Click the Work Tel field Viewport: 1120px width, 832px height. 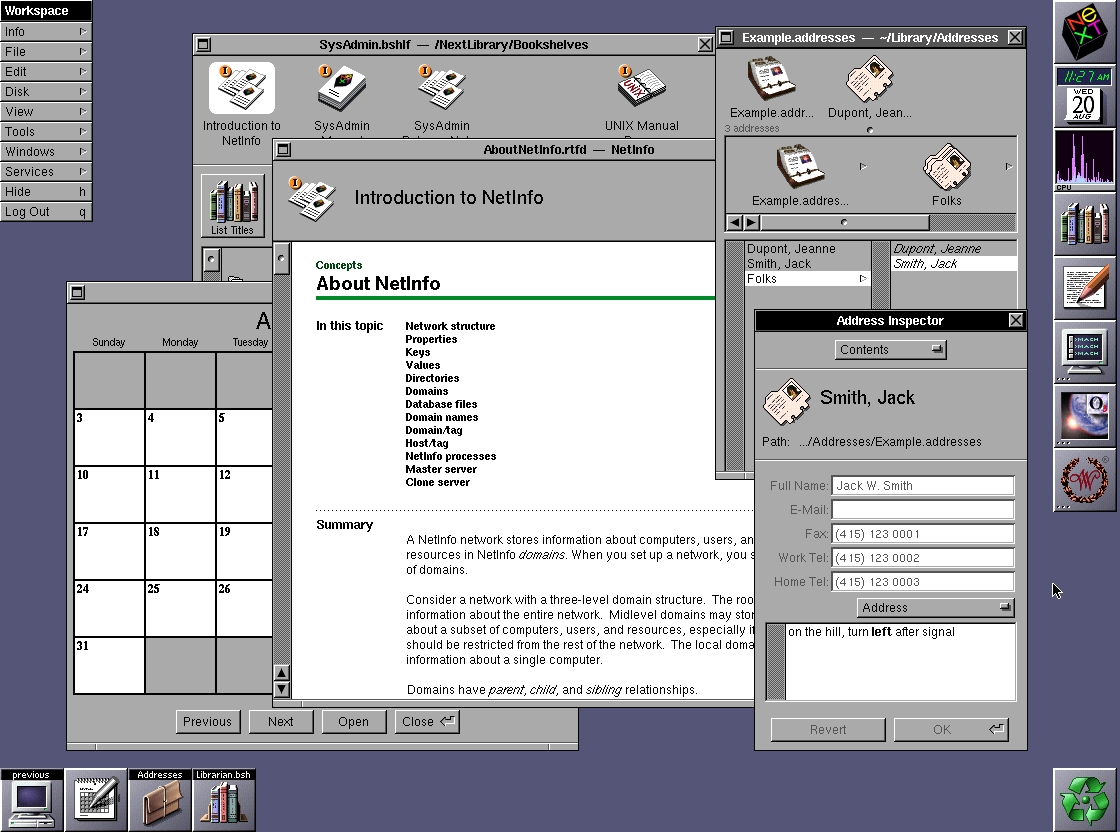pyautogui.click(x=923, y=558)
